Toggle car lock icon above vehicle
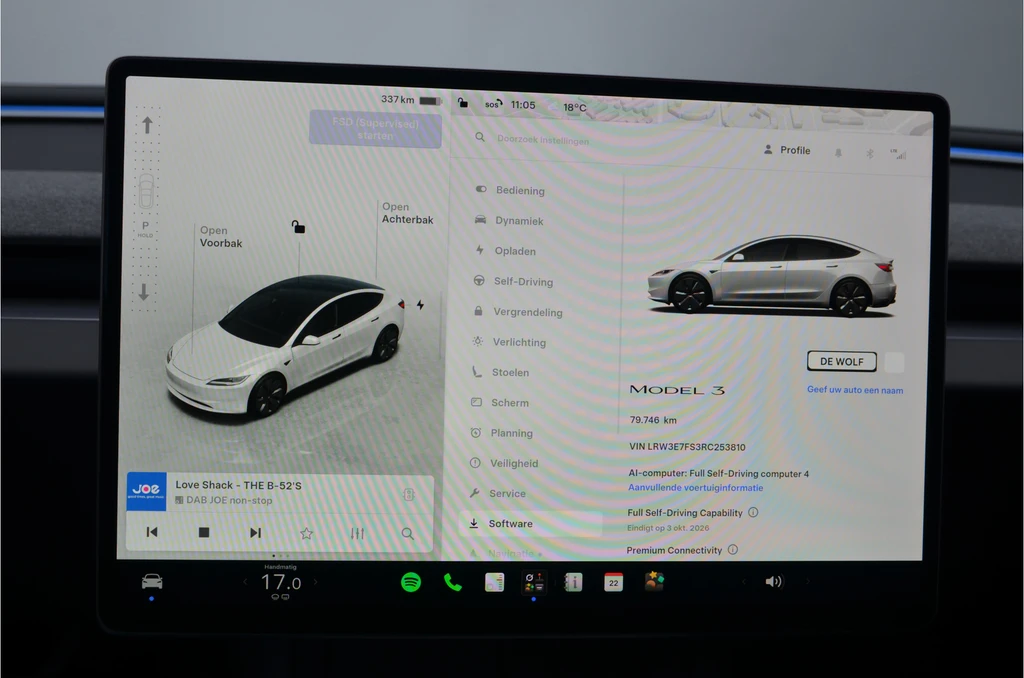The height and width of the screenshot is (678, 1024). (x=298, y=227)
